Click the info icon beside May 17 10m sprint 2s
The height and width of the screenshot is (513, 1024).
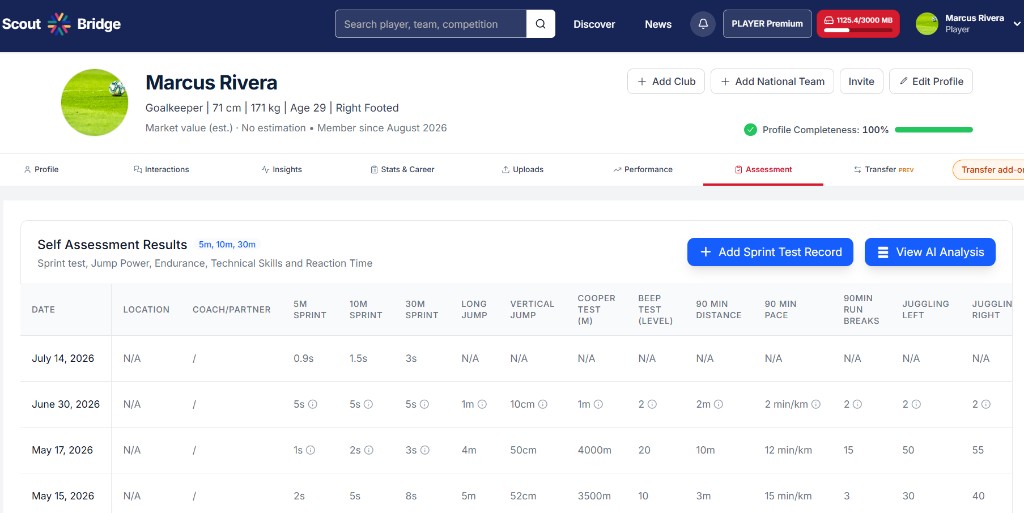pos(368,450)
